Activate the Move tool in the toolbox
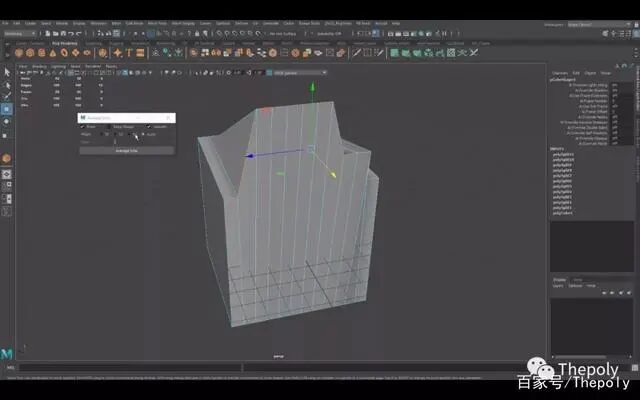The width and height of the screenshot is (640, 400). (x=7, y=109)
